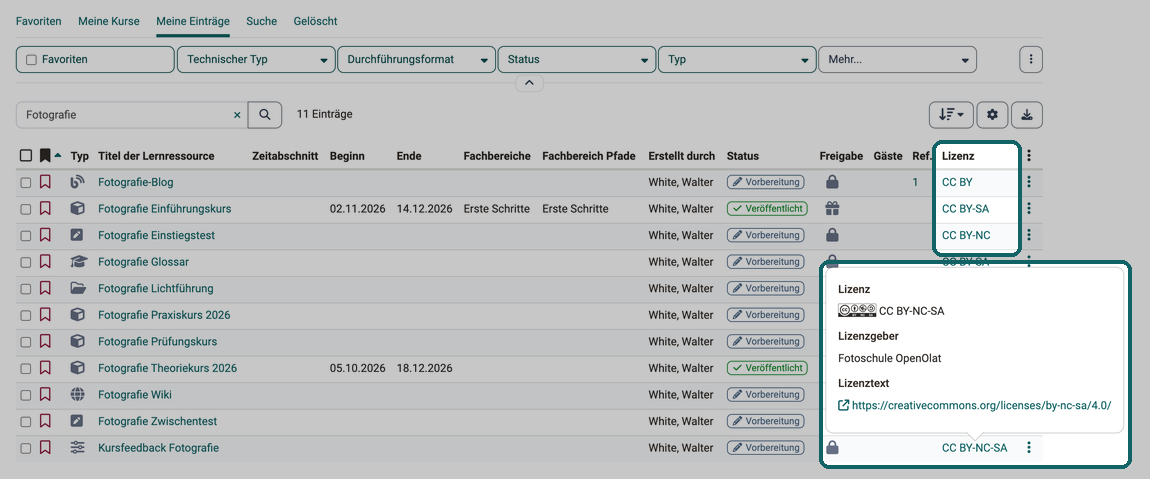Open the Gelöscht tab
The width and height of the screenshot is (1150, 479).
tap(315, 21)
